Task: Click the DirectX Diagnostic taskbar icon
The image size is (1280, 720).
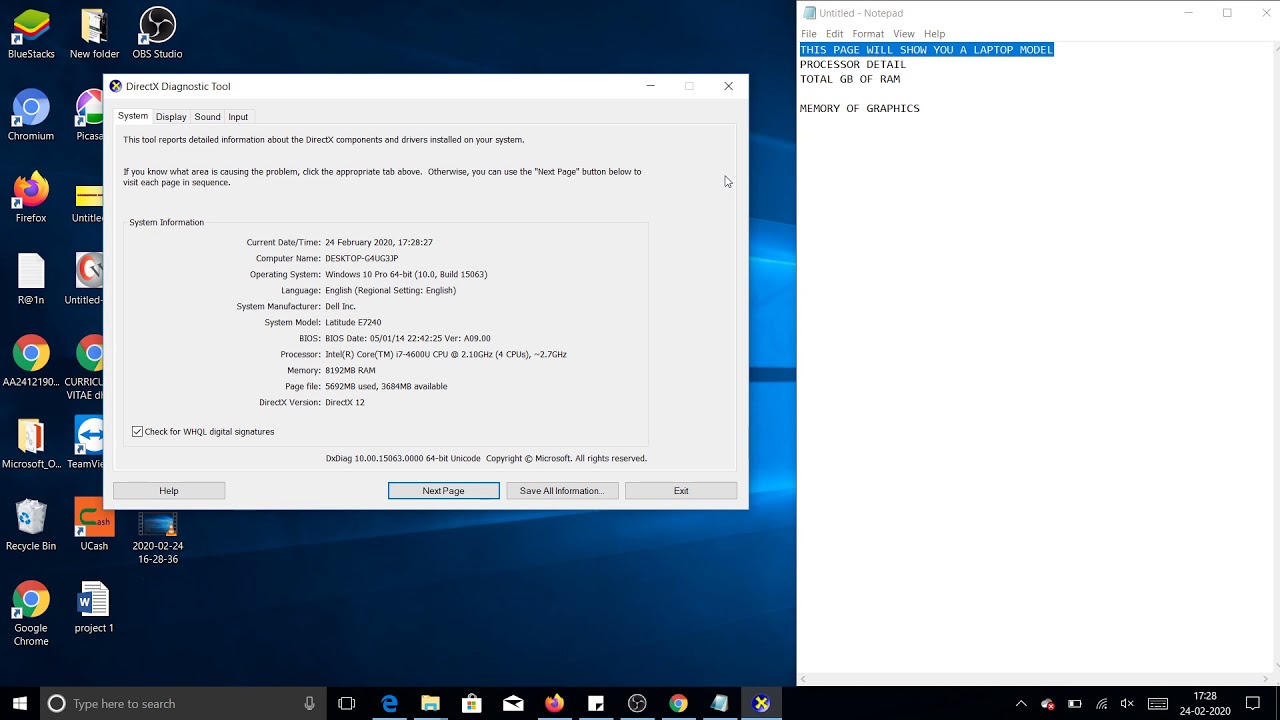Action: (761, 704)
